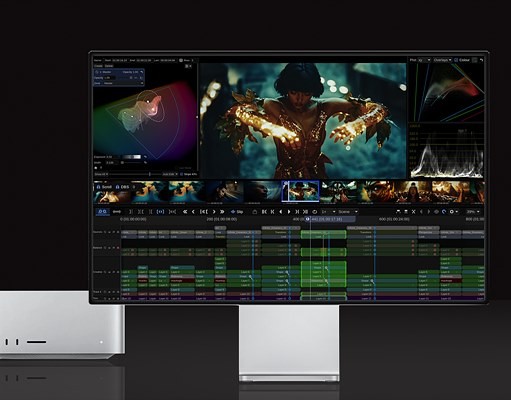511x400 pixels.
Task: Select the masked face thumbnail in filmstrip
Action: click(x=339, y=192)
